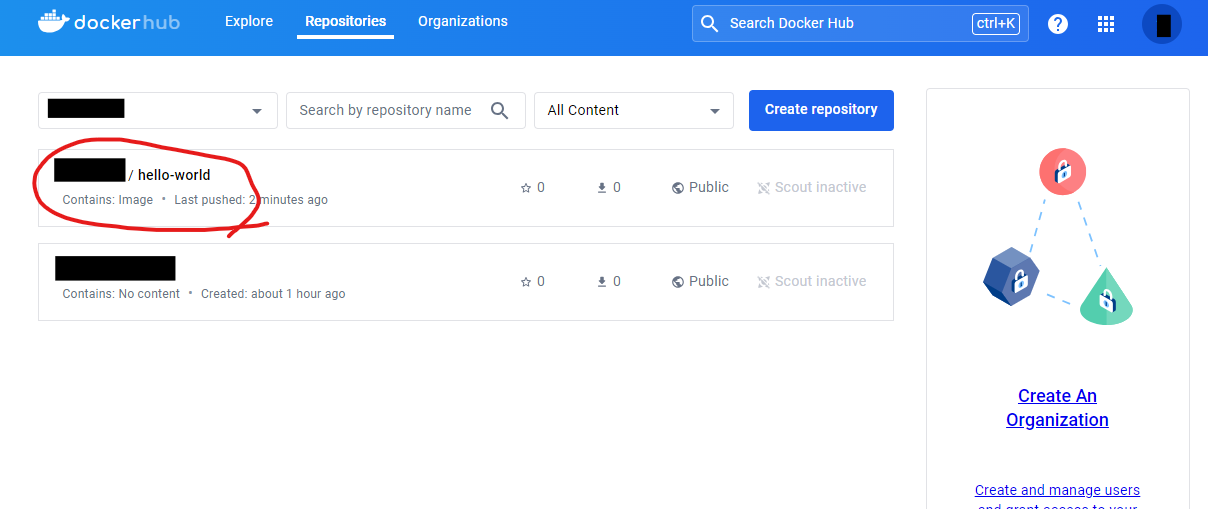Click 'Last pushed: 2 minutes ago' text
This screenshot has width=1208, height=509.
click(x=251, y=200)
